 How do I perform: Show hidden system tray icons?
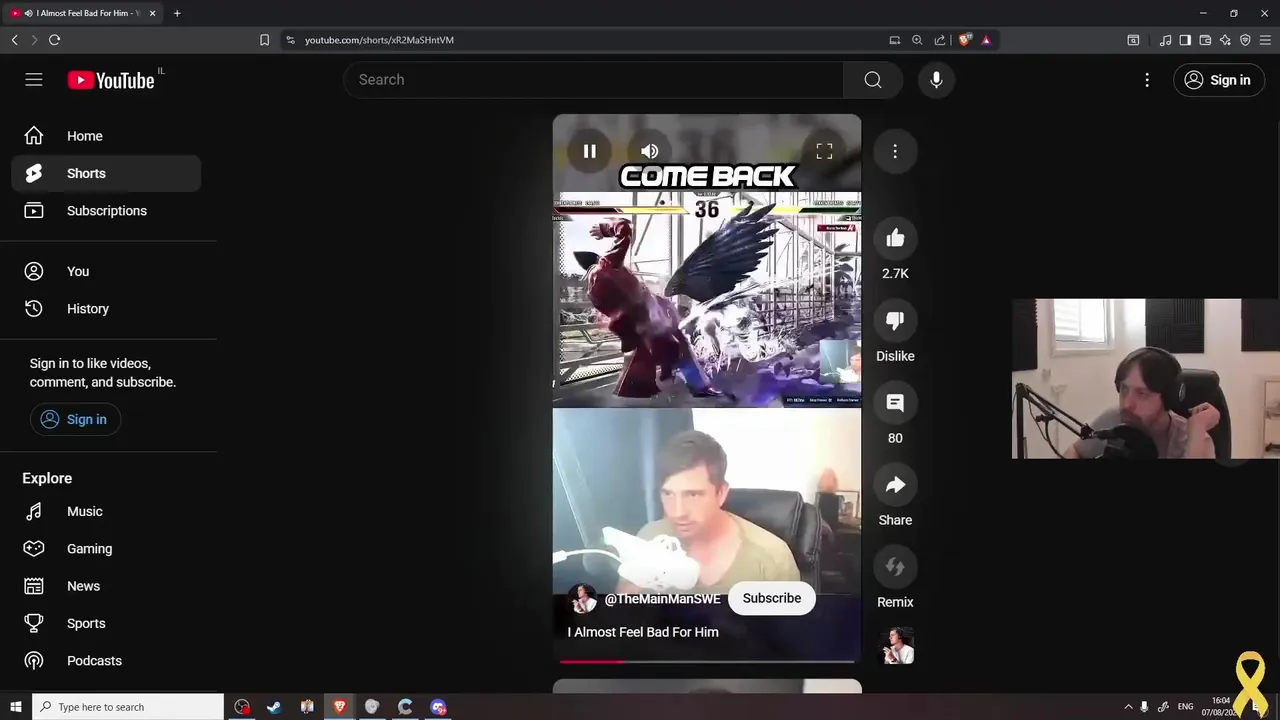pos(1128,707)
